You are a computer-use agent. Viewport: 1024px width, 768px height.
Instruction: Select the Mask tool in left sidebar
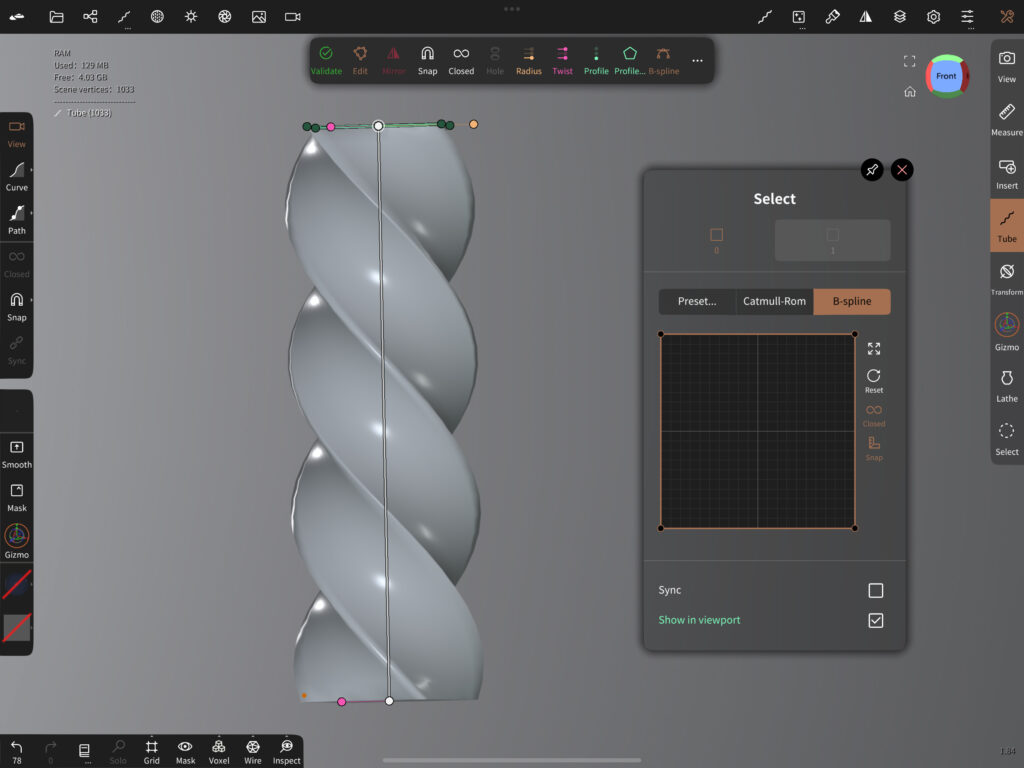[17, 495]
